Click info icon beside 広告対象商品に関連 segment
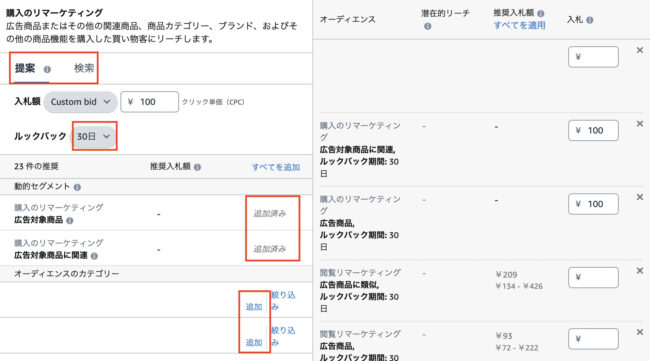This screenshot has width=650, height=361. pos(94,256)
